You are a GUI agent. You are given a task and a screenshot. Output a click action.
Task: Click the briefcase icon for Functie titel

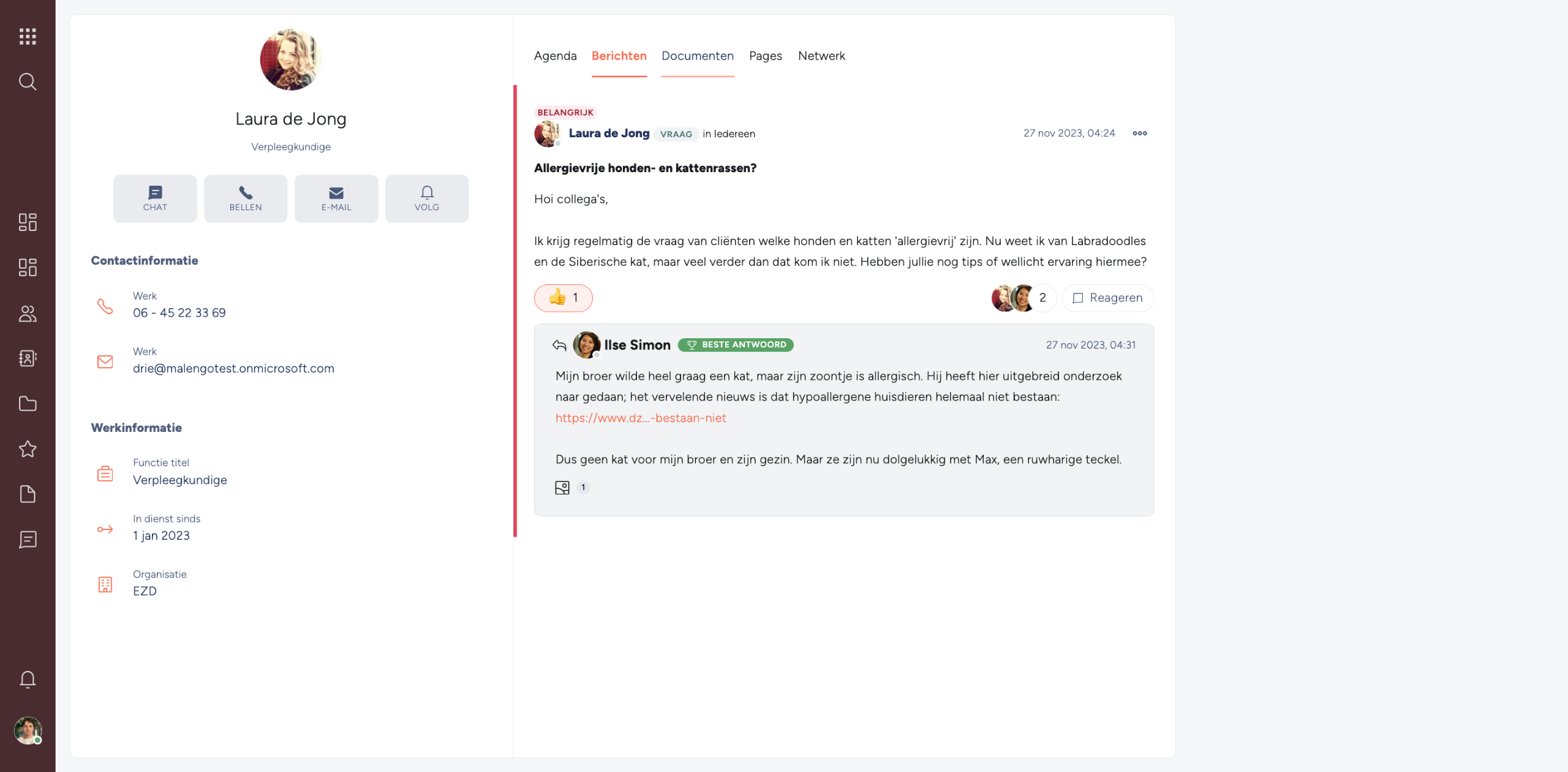pos(105,473)
